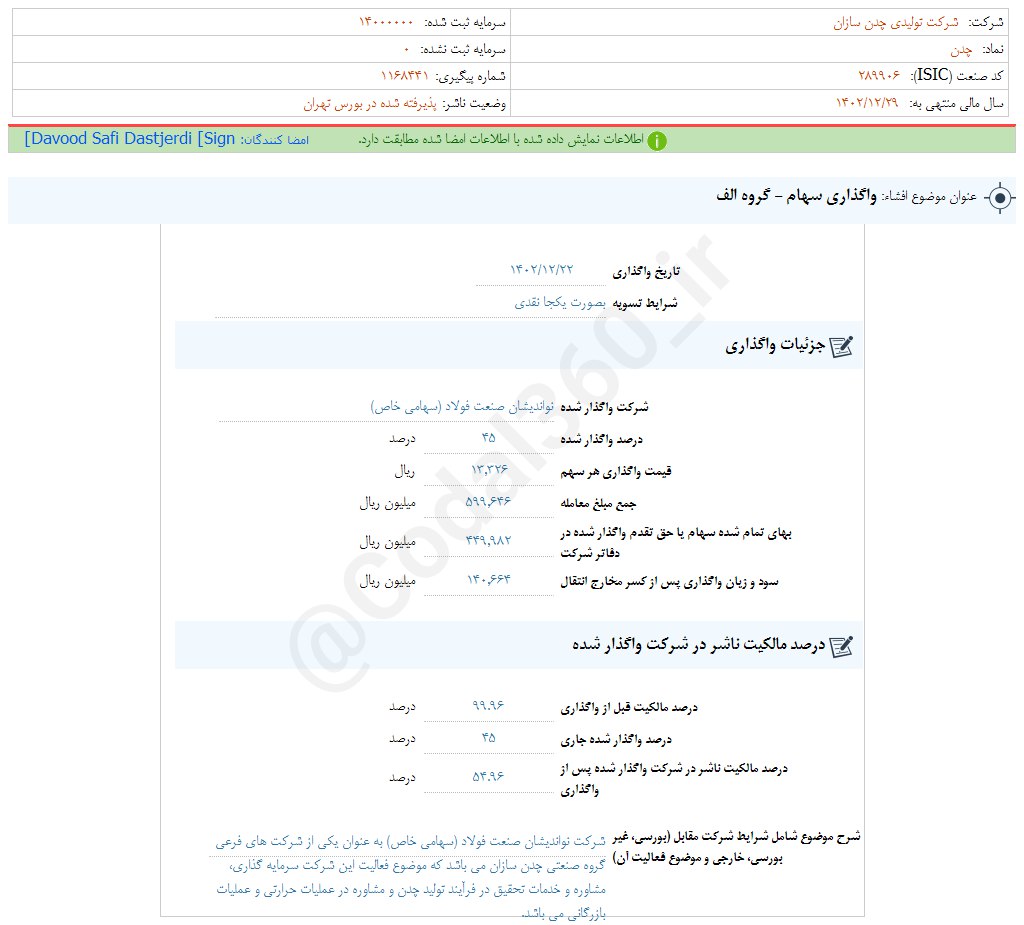This screenshot has height=925, width=1024.
Task: Click publisher status پذیرفته شده در بورس تهران
Action: point(370,103)
